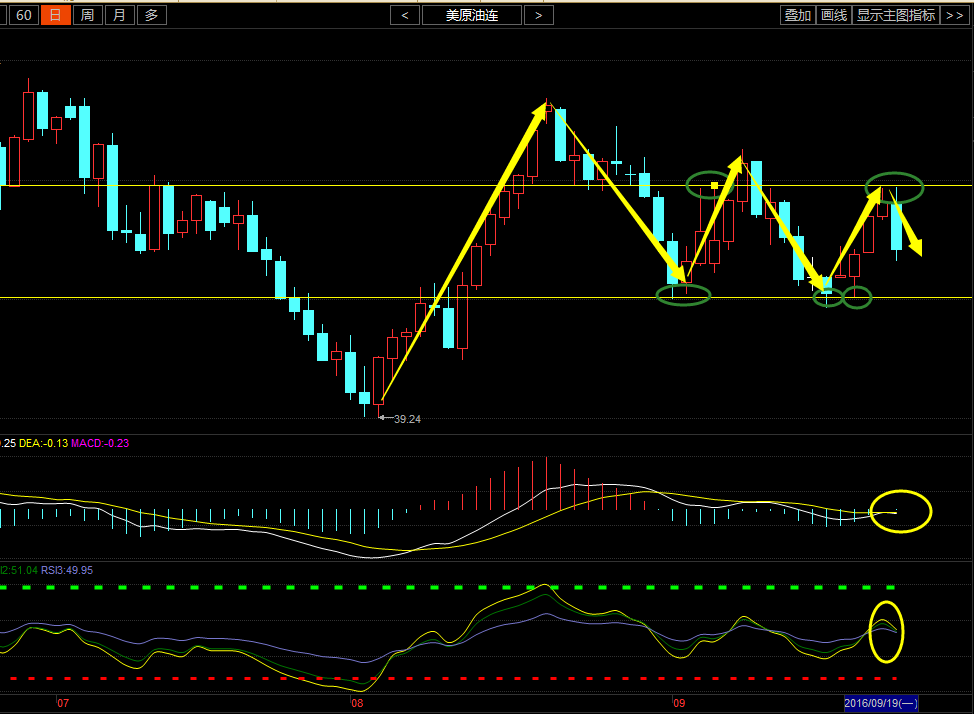The width and height of the screenshot is (974, 714).
Task: Open the 画线 drawing tools
Action: point(833,15)
